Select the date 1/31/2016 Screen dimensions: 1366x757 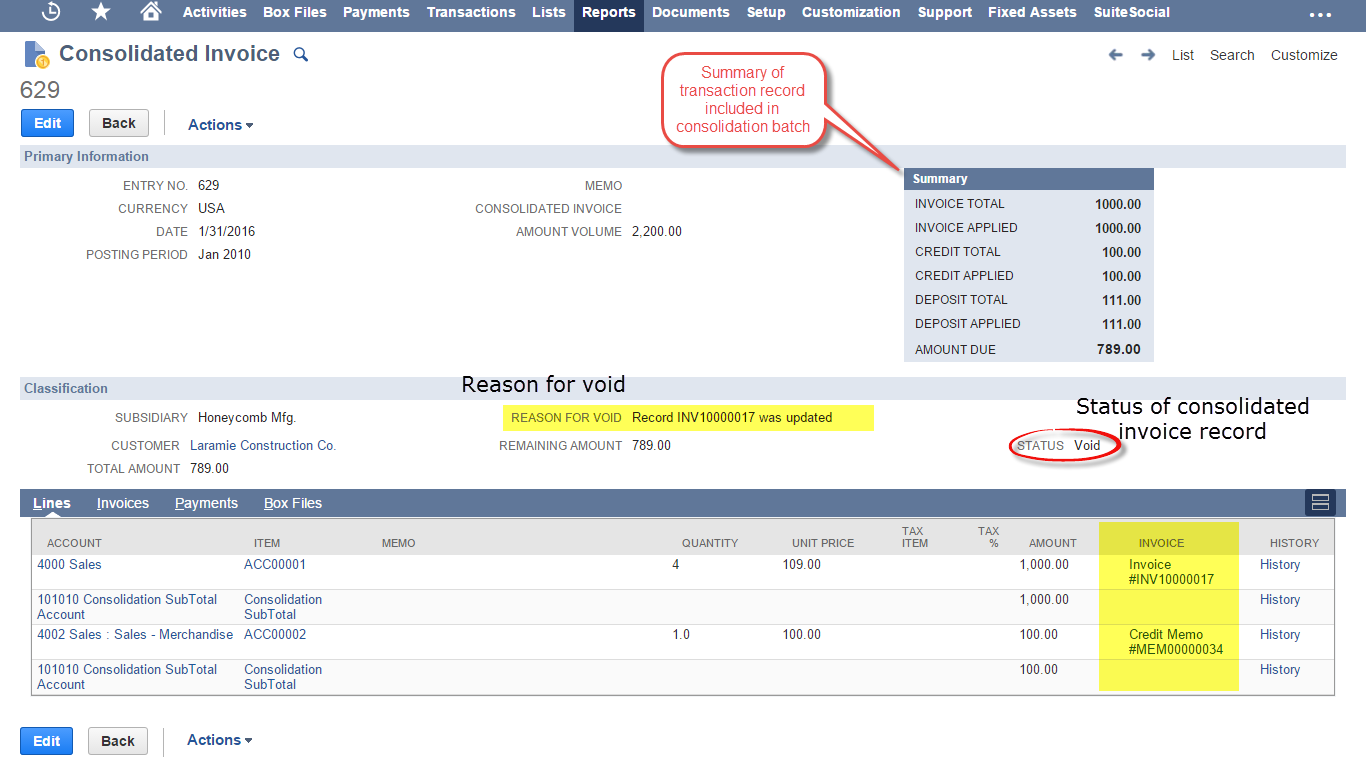click(x=227, y=232)
